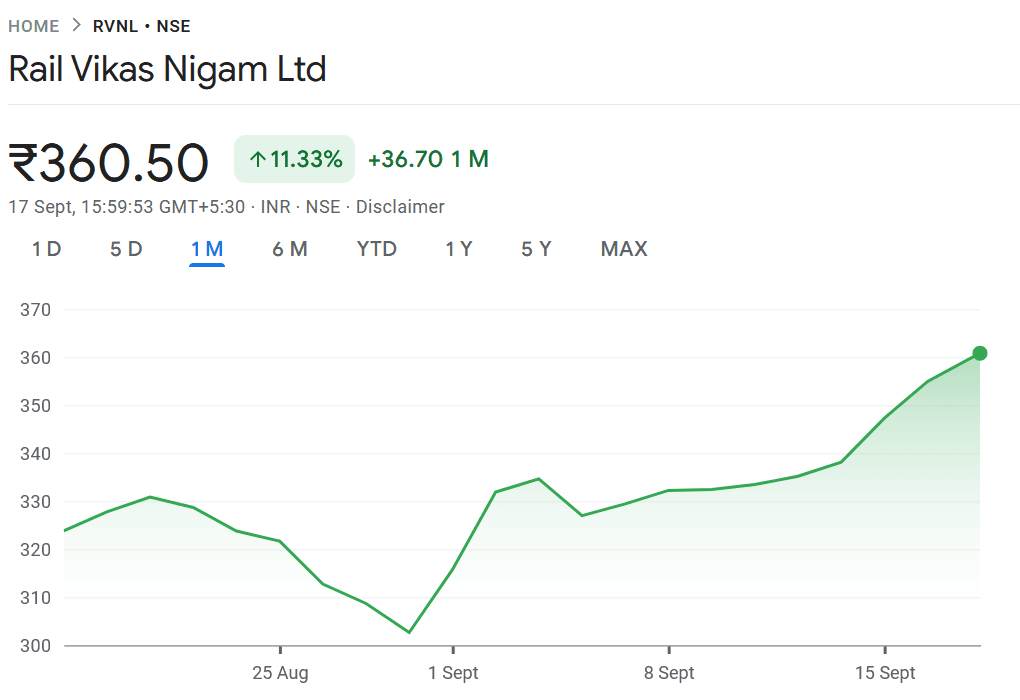Viewport: 1020px width, 700px height.
Task: Click the RVNL • NSE breadcrumb text
Action: point(141,26)
